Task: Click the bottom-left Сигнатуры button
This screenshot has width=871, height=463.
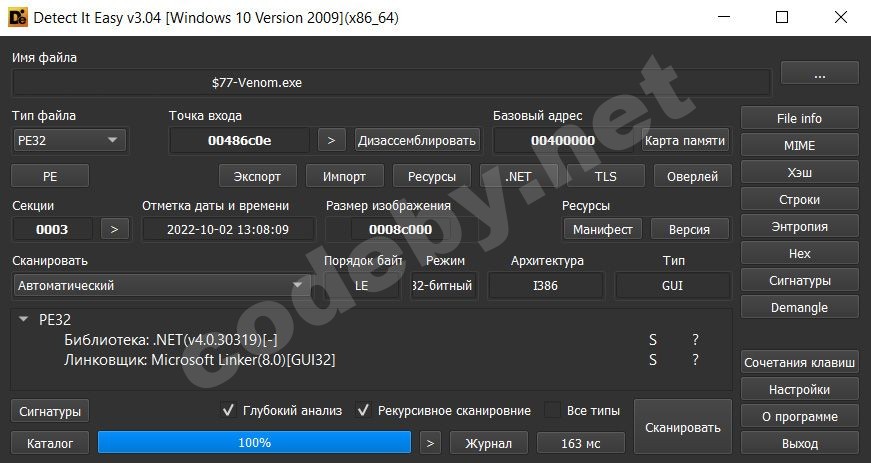Action: coord(50,411)
